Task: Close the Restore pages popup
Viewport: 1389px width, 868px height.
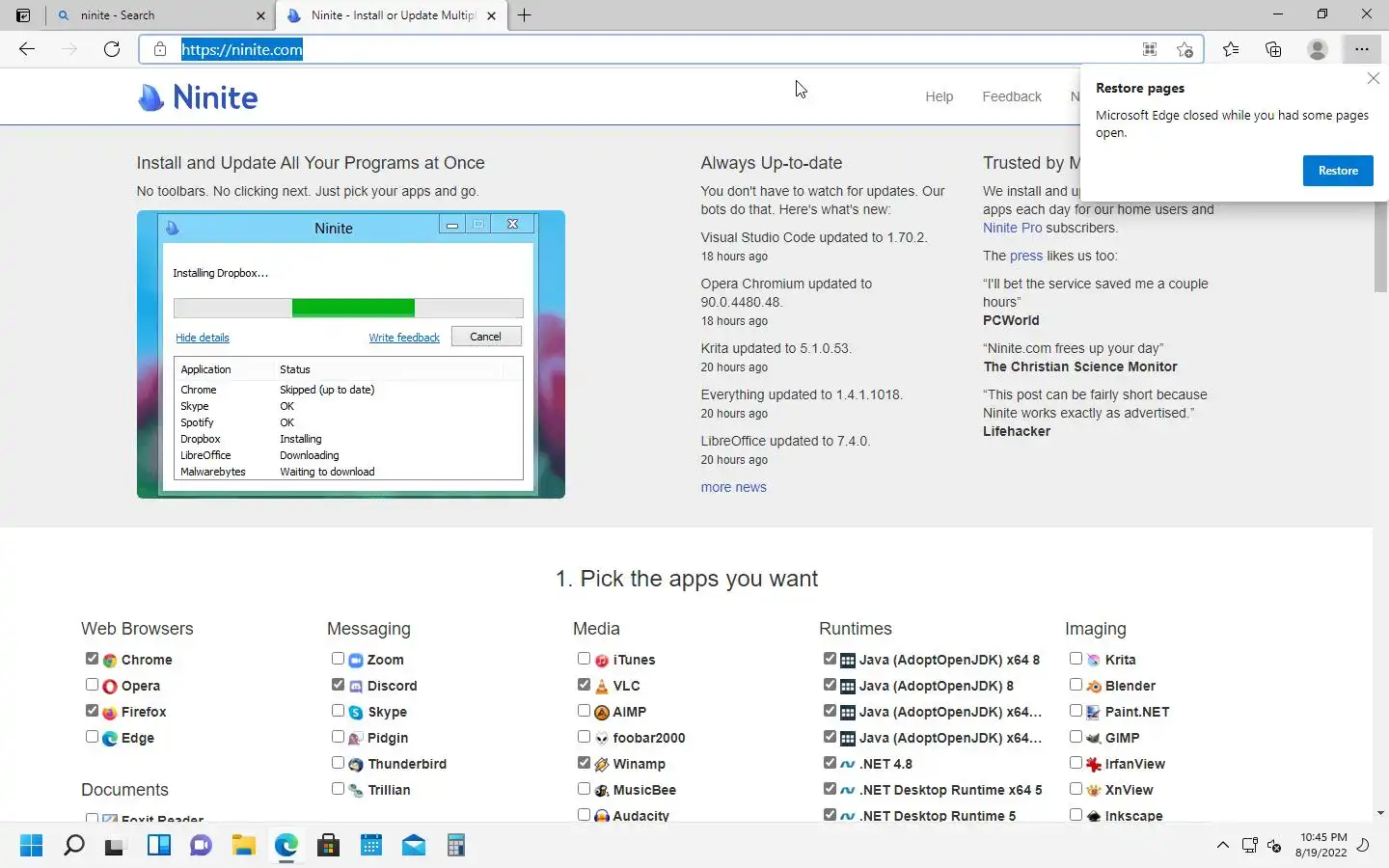Action: 1374,78
